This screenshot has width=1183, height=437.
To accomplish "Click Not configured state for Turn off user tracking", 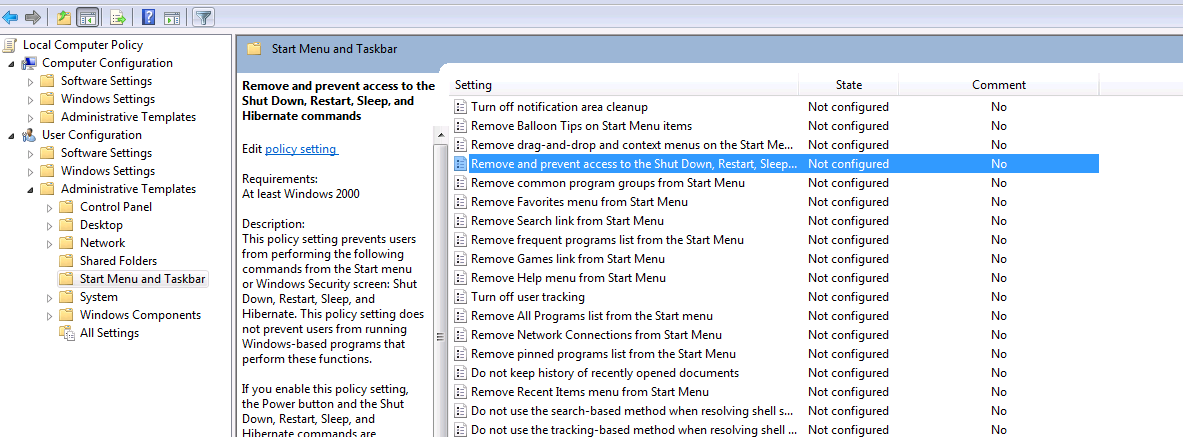I will point(848,297).
